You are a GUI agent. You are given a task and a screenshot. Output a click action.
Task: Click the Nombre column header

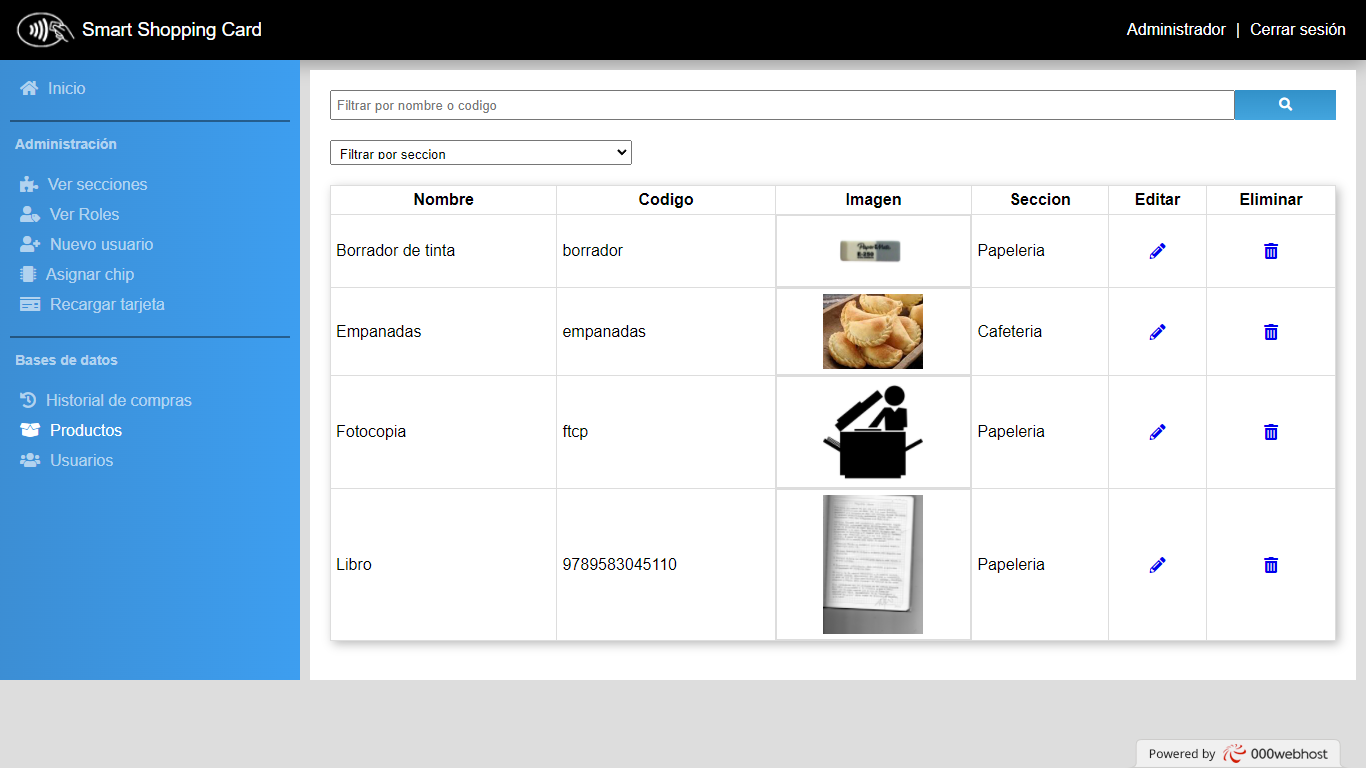click(x=444, y=200)
